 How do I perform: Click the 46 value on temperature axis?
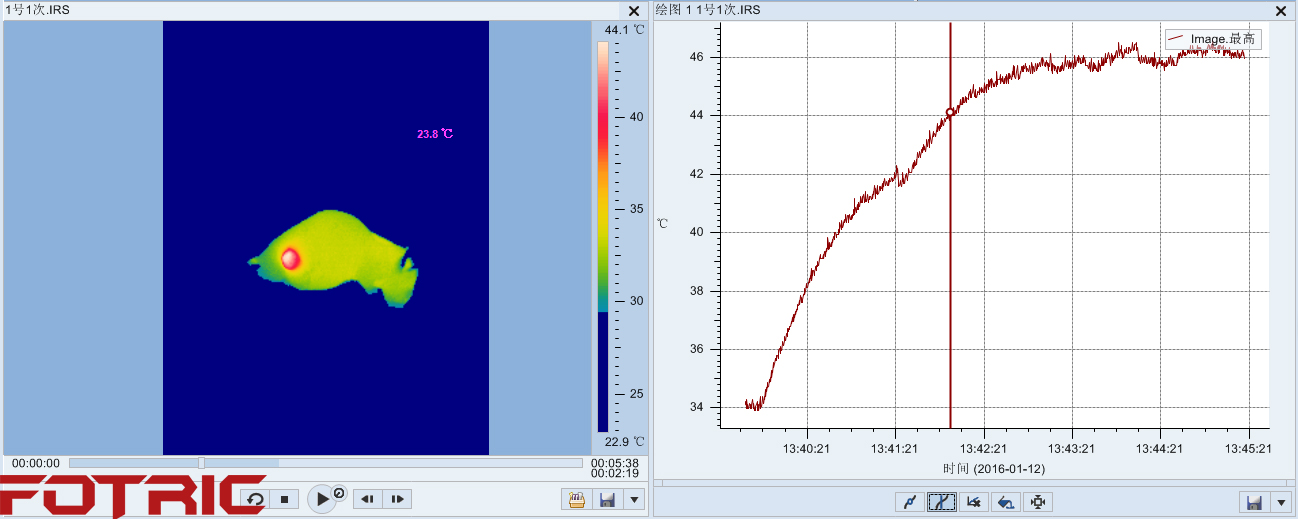[696, 57]
